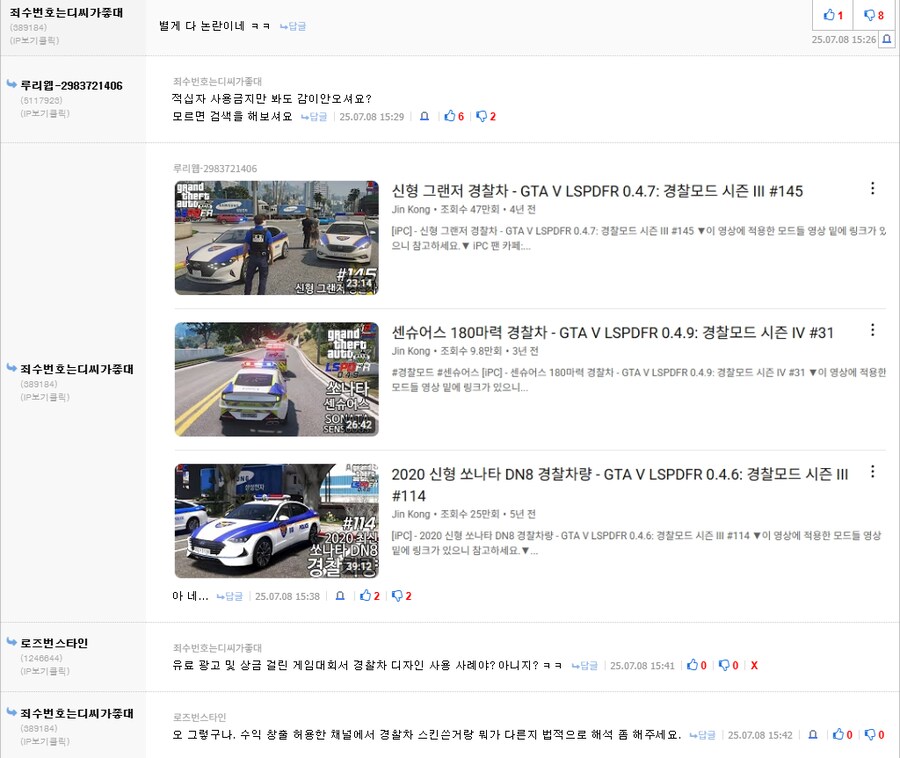Viewport: 900px width, 758px height.
Task: Click username 루리웹-2983721406 in the author column
Action: pyautogui.click(x=72, y=85)
